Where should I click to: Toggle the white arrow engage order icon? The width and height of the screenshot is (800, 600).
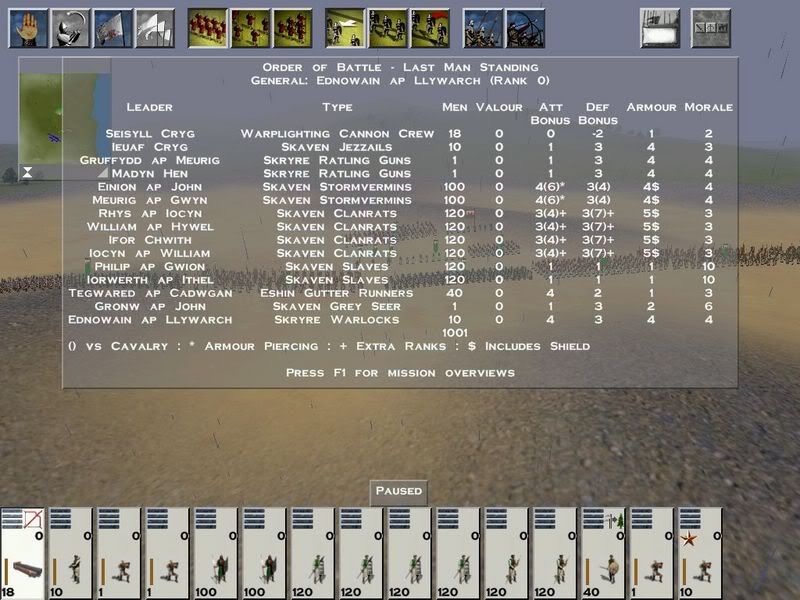(x=345, y=29)
